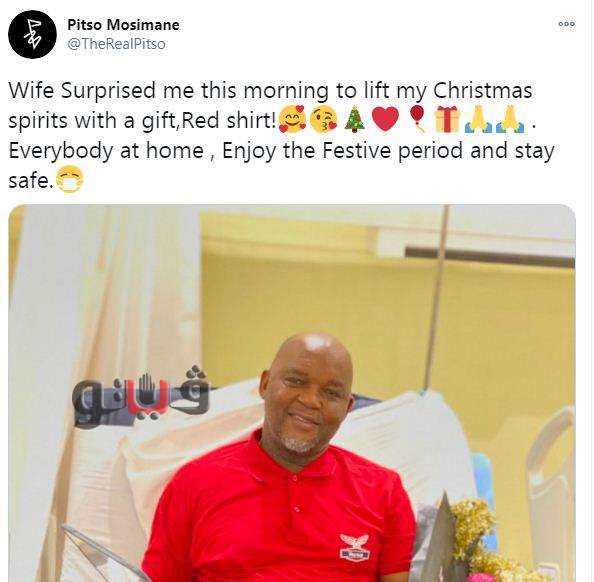Open the attached photo of man in red shirt

pyautogui.click(x=292, y=393)
